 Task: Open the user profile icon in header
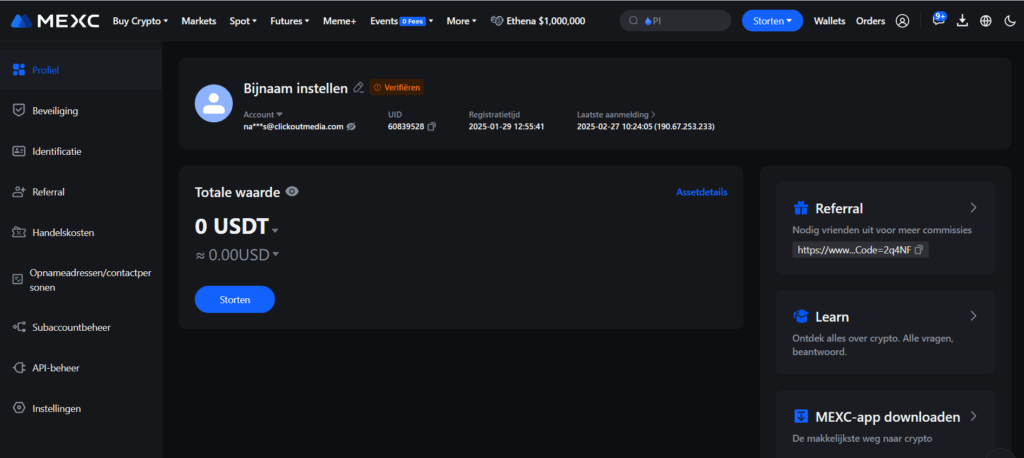coord(903,20)
